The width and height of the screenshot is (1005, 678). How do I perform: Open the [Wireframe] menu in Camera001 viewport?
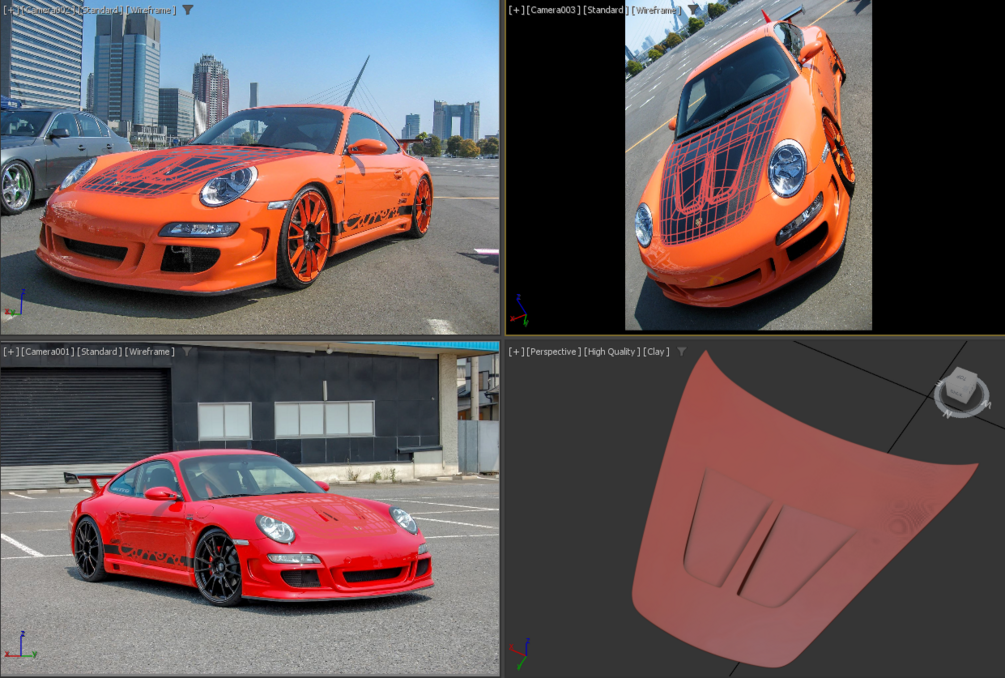(x=149, y=351)
